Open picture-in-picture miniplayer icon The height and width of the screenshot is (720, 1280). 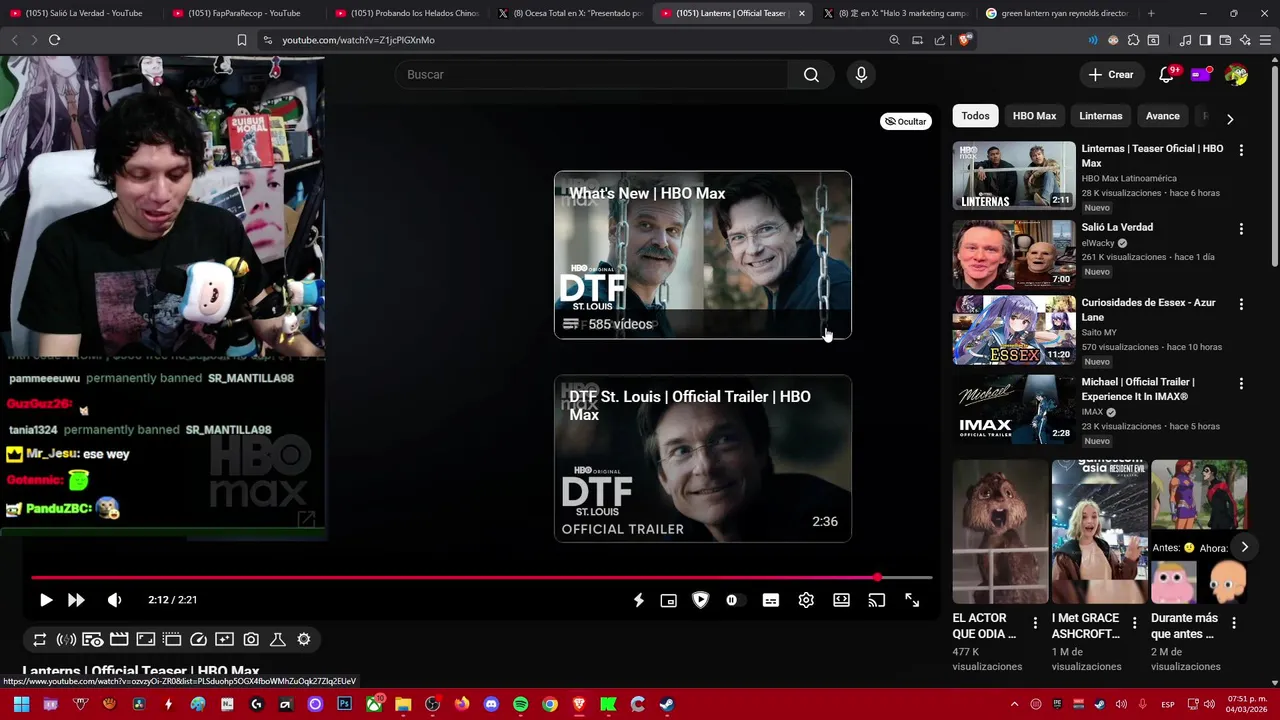(669, 600)
